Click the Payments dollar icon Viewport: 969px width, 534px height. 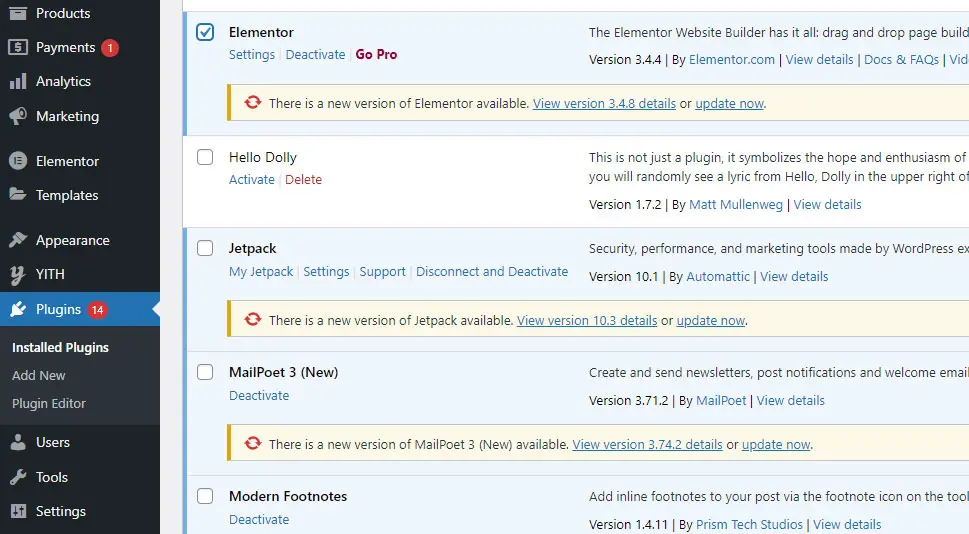click(x=18, y=47)
